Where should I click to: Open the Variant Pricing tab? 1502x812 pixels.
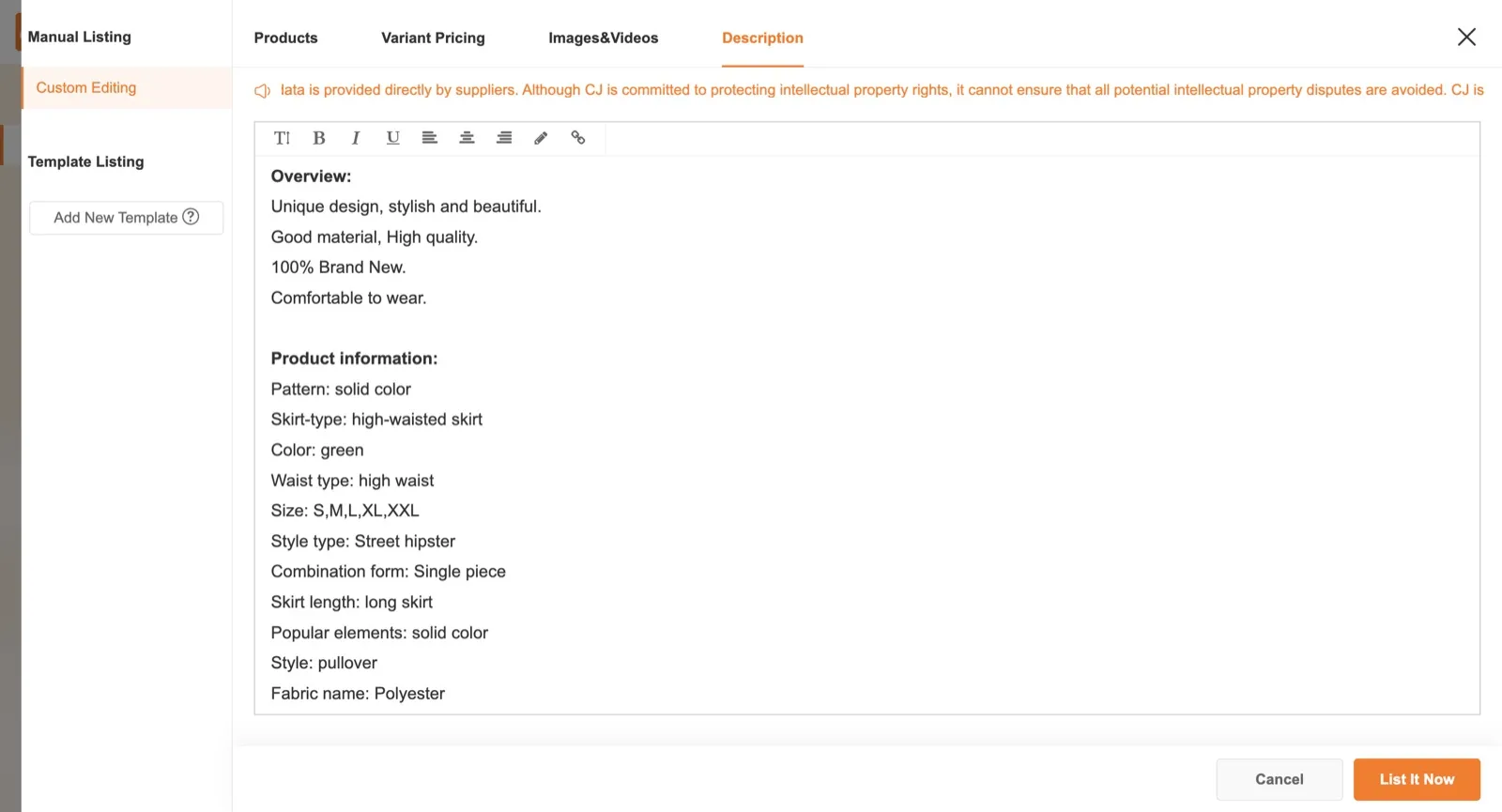(433, 38)
